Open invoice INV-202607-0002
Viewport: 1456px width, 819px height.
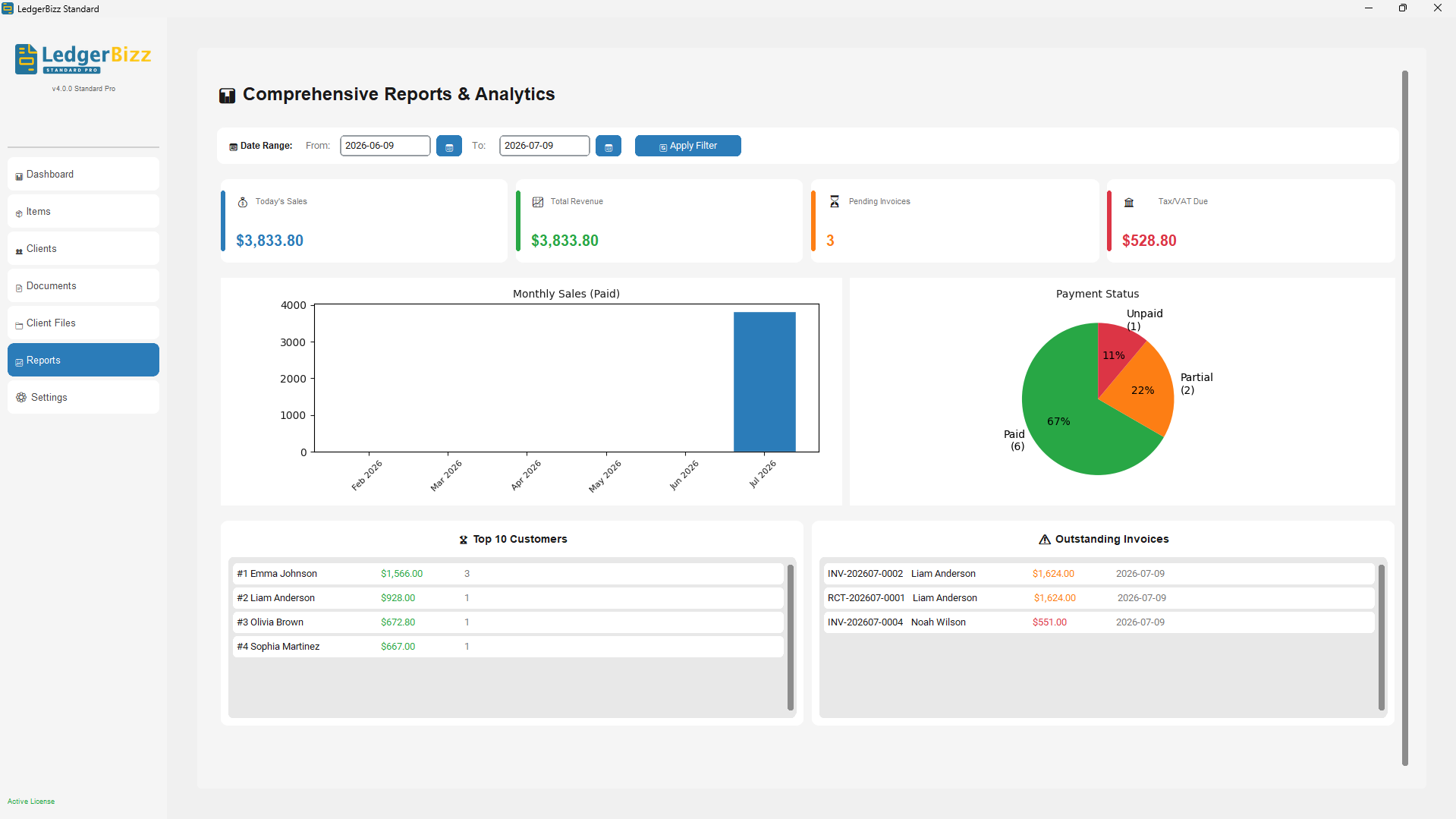point(1099,574)
